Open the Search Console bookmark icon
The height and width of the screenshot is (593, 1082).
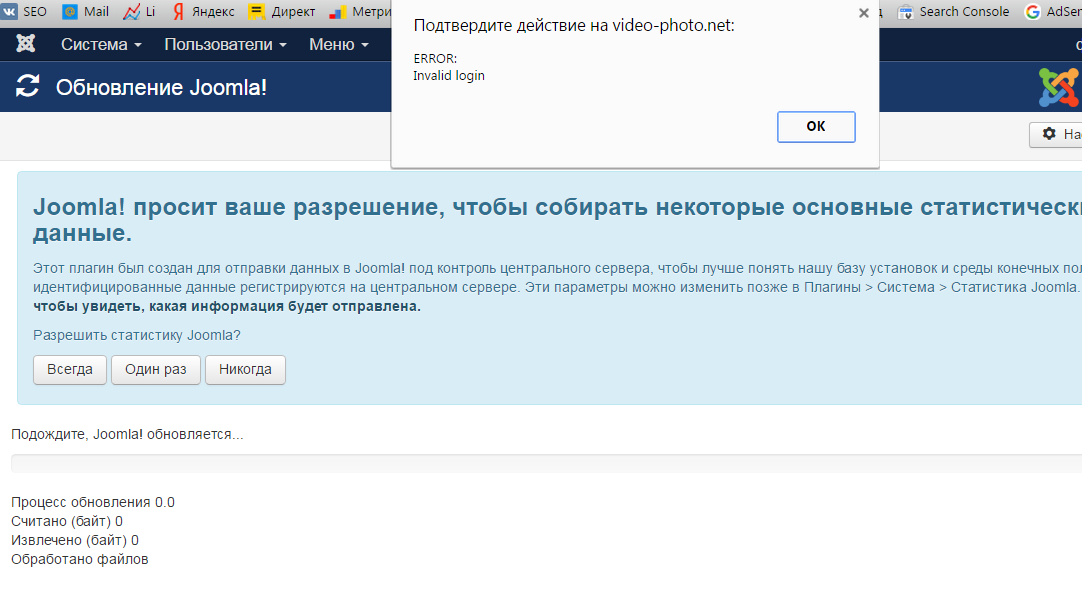coord(905,12)
